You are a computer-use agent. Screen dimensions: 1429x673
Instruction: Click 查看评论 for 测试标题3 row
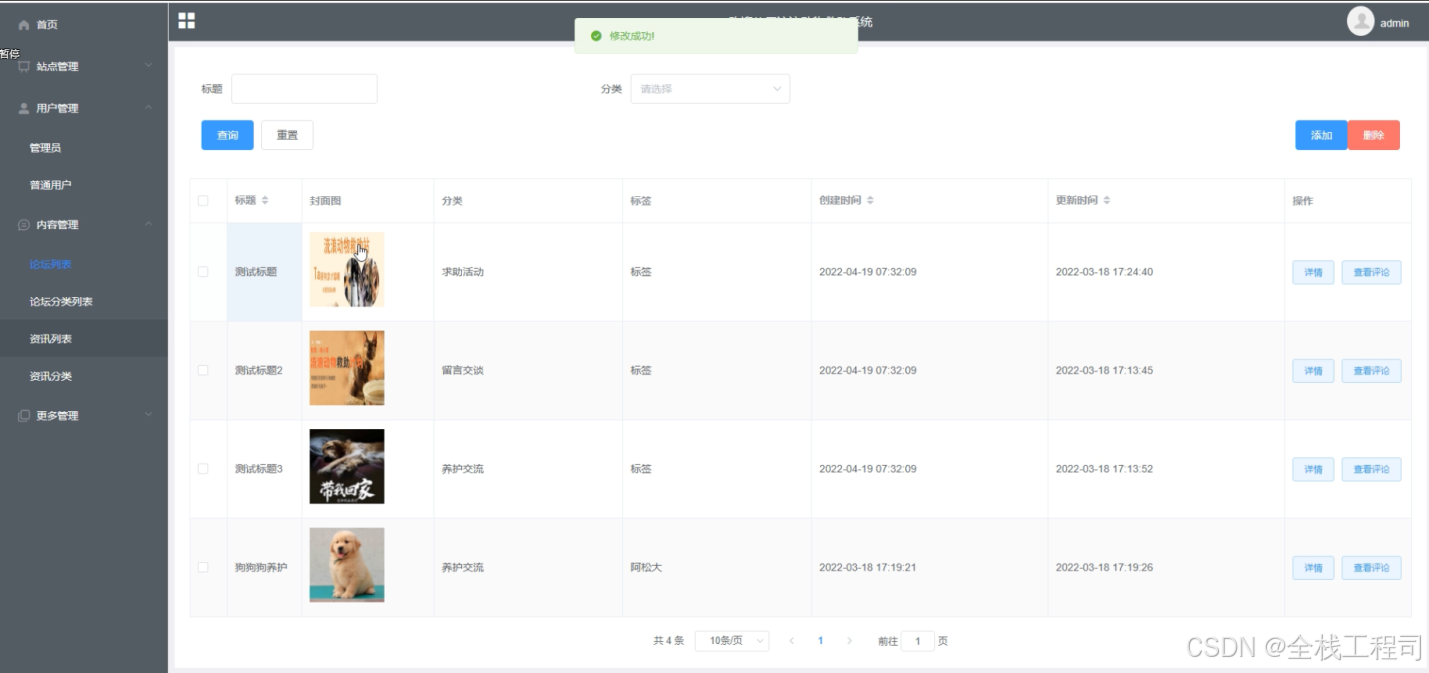[x=1371, y=469]
